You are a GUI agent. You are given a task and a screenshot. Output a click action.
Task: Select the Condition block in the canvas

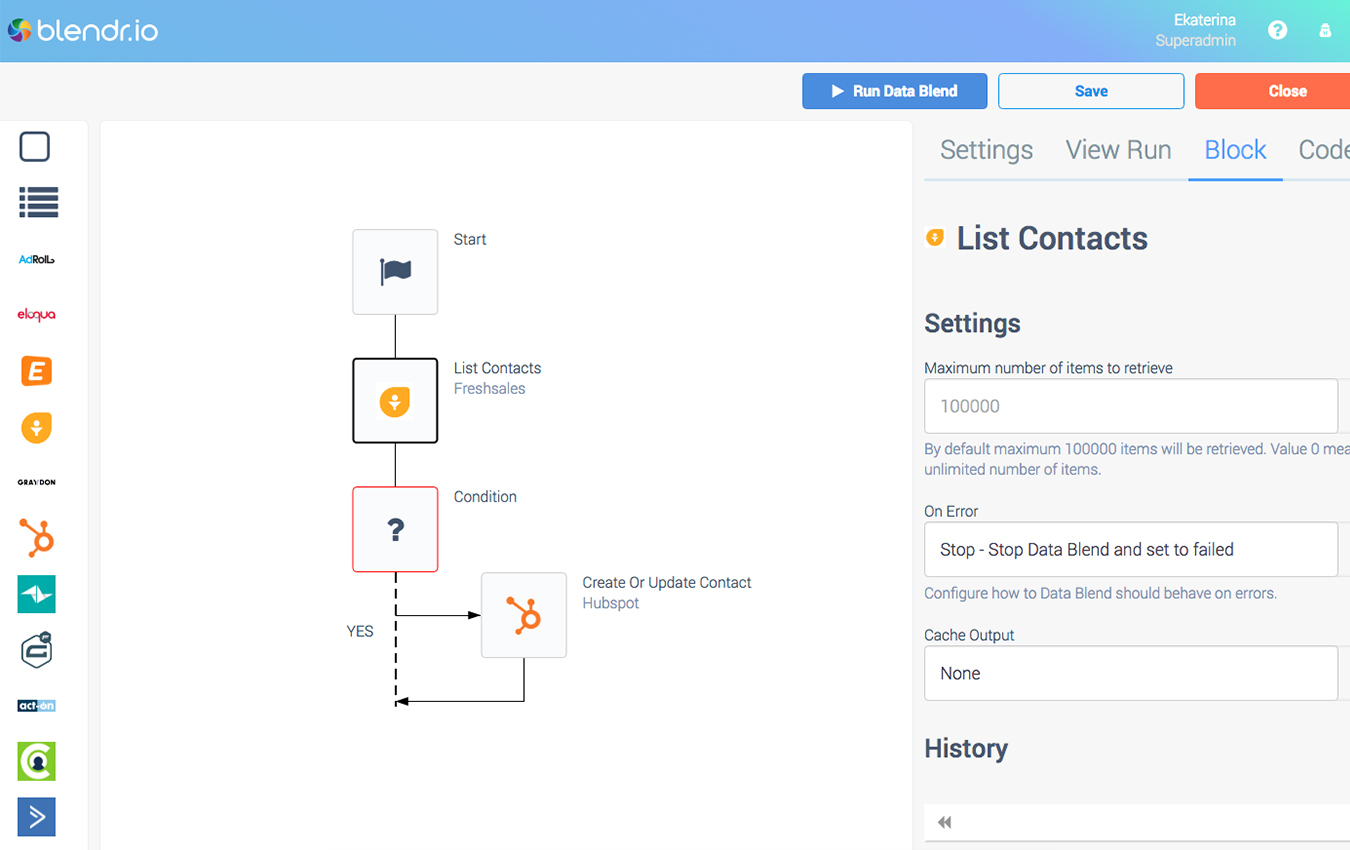click(x=395, y=529)
